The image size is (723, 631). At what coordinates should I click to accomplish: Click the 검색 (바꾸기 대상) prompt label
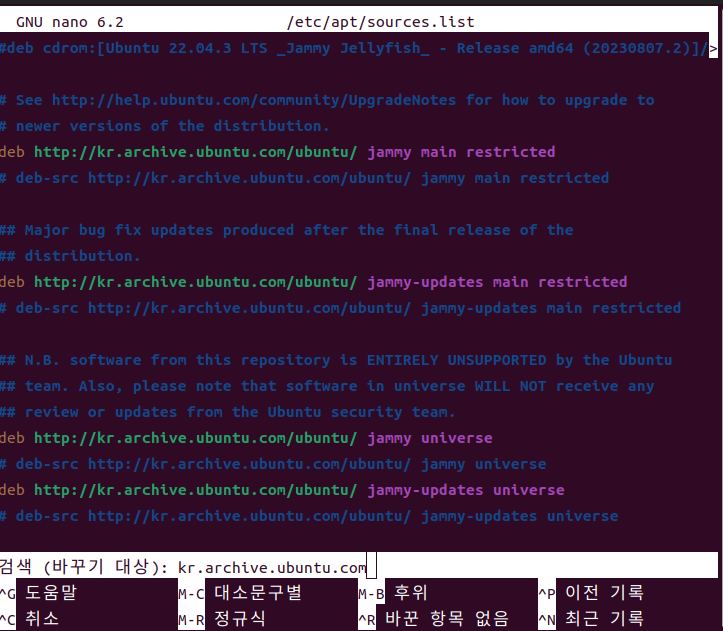[x=84, y=567]
